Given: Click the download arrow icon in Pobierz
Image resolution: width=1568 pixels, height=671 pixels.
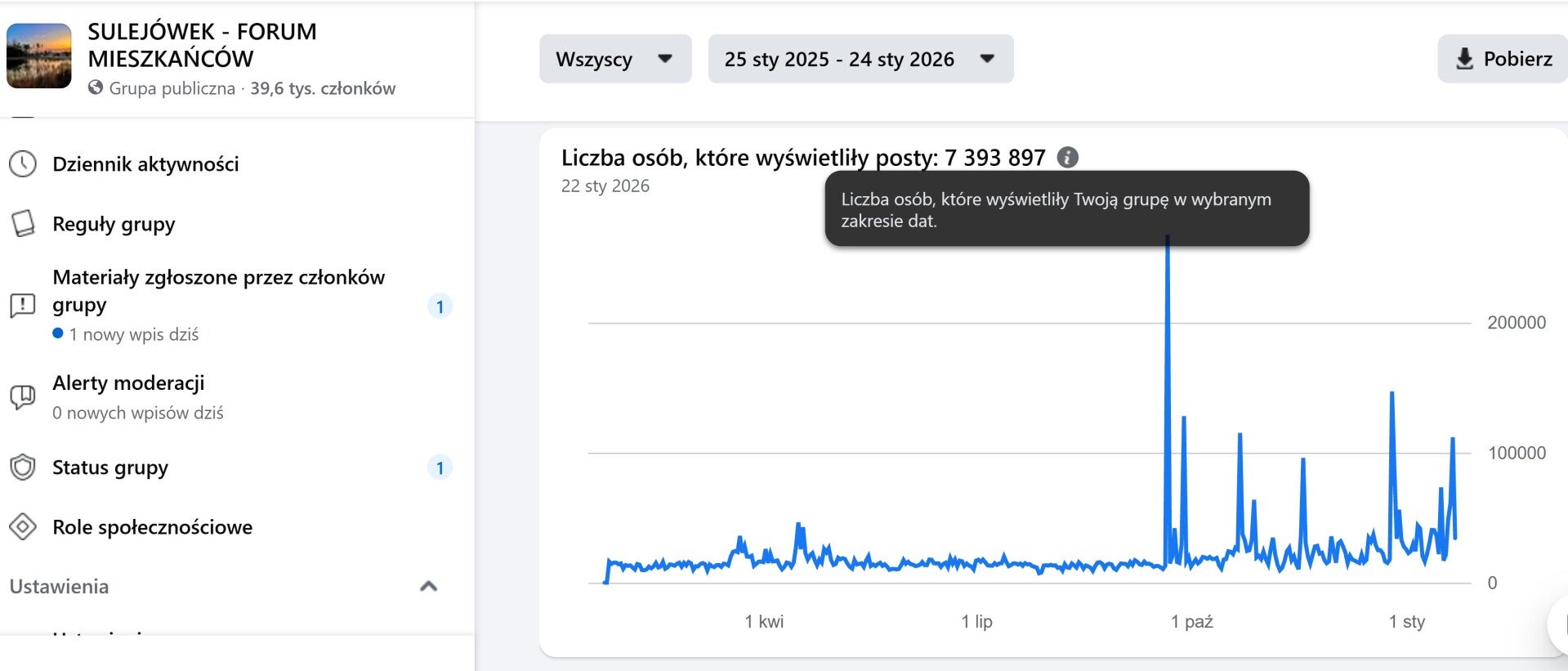Looking at the screenshot, I should 1464,59.
